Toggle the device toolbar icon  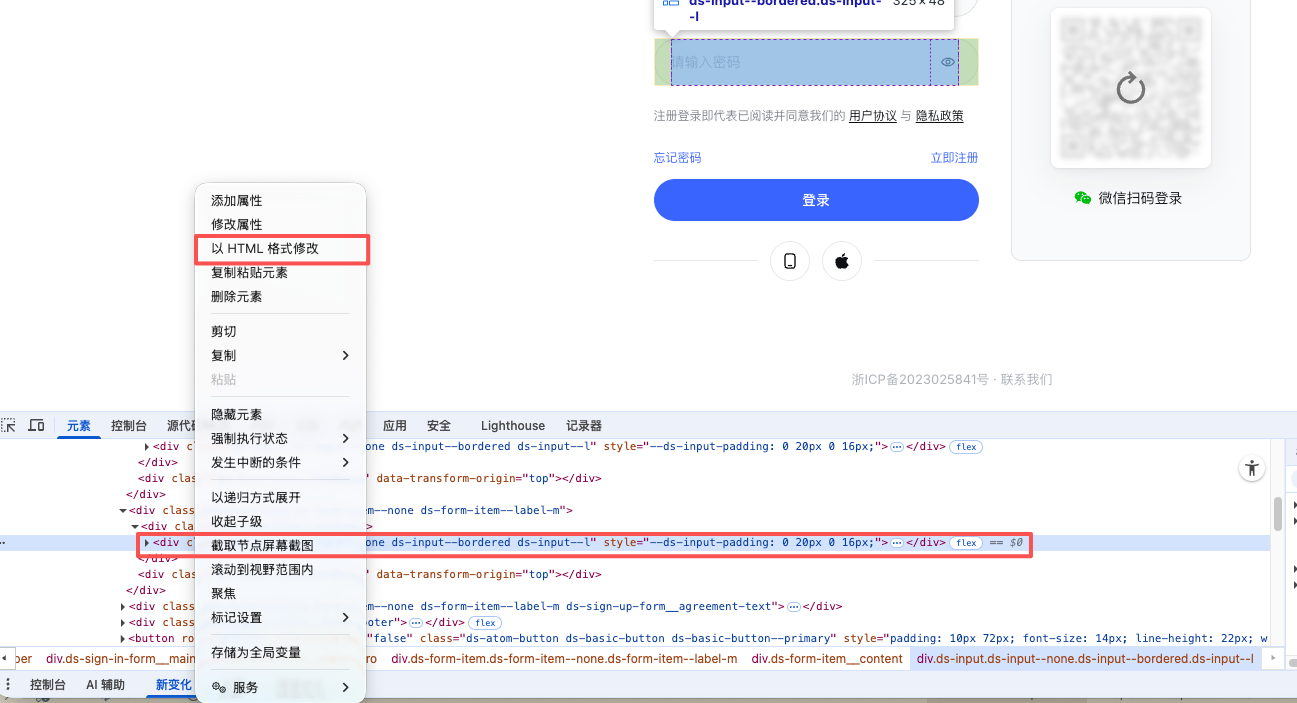[x=36, y=425]
